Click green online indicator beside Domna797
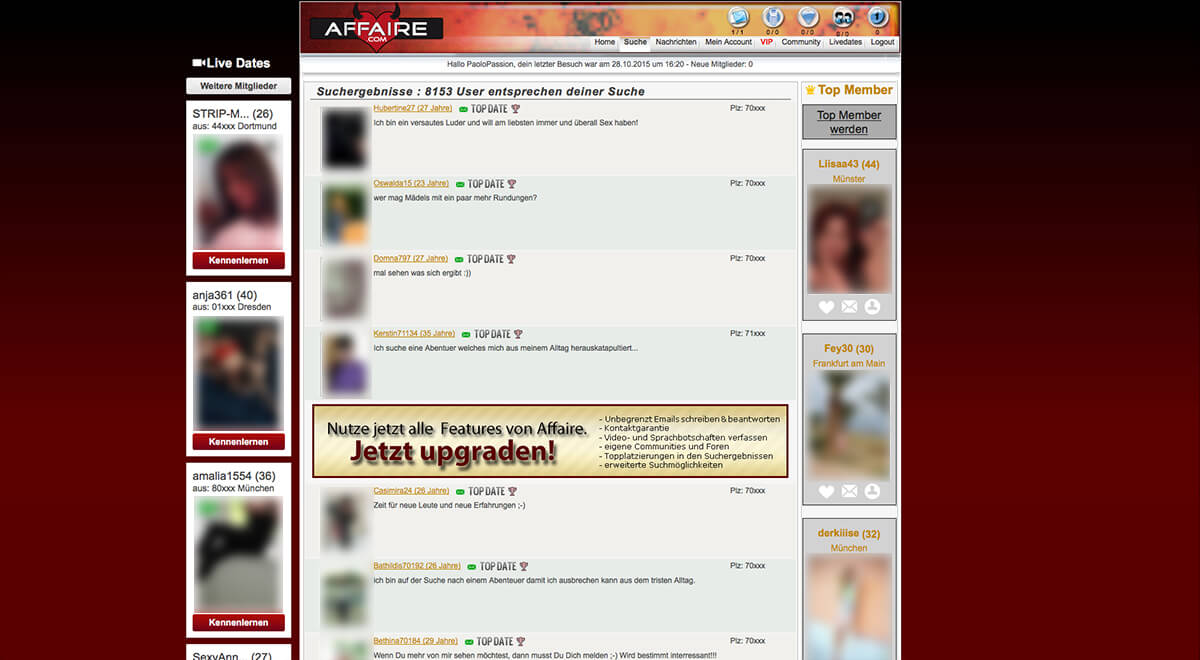1200x660 pixels. 459,259
